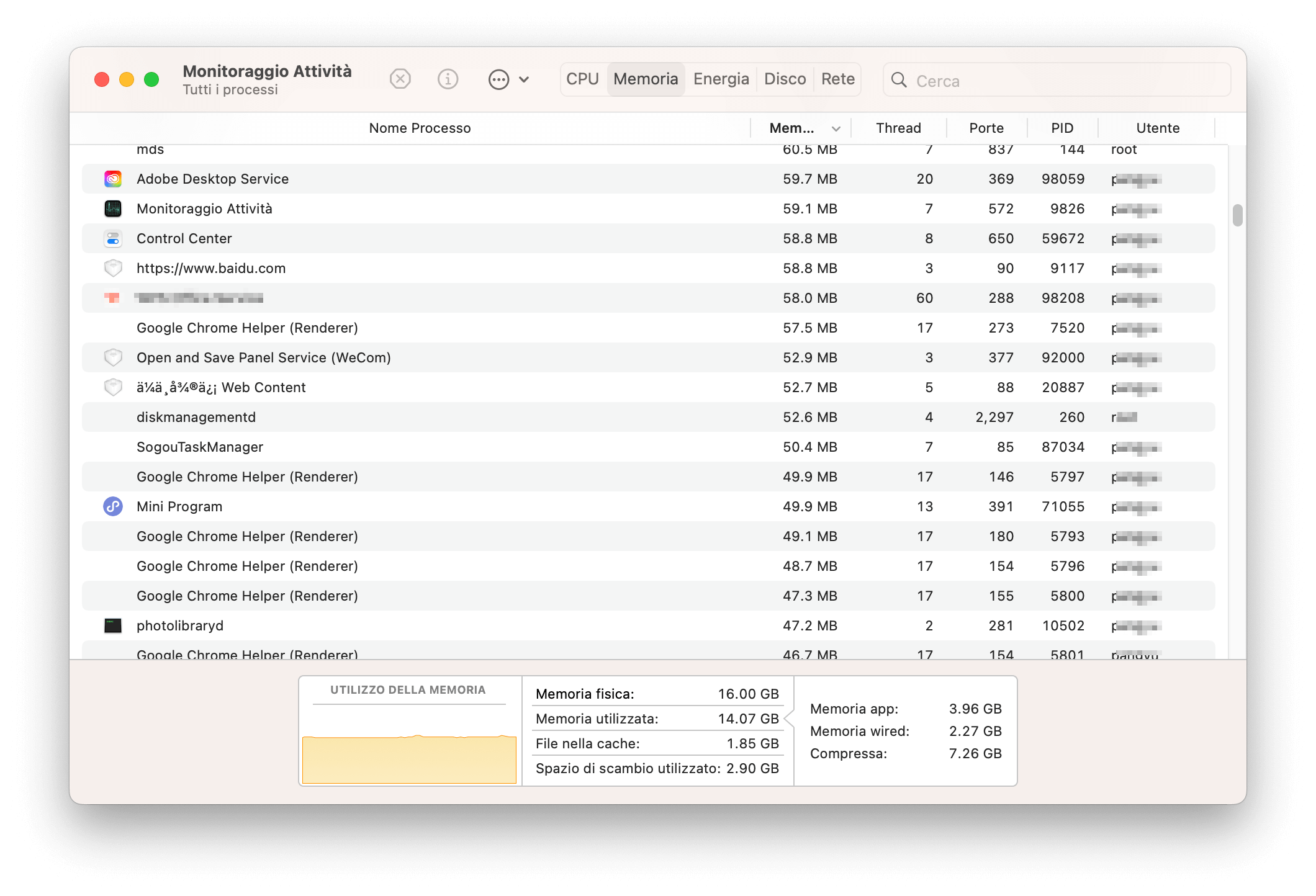
Task: Click the Monitoraggio Attività row icon
Action: [x=113, y=208]
